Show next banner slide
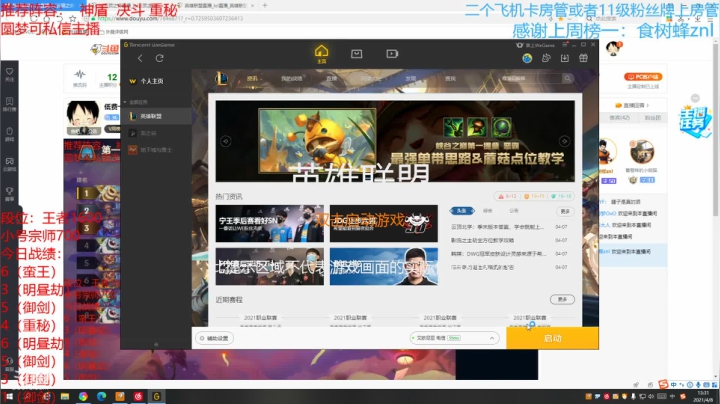 pos(564,141)
